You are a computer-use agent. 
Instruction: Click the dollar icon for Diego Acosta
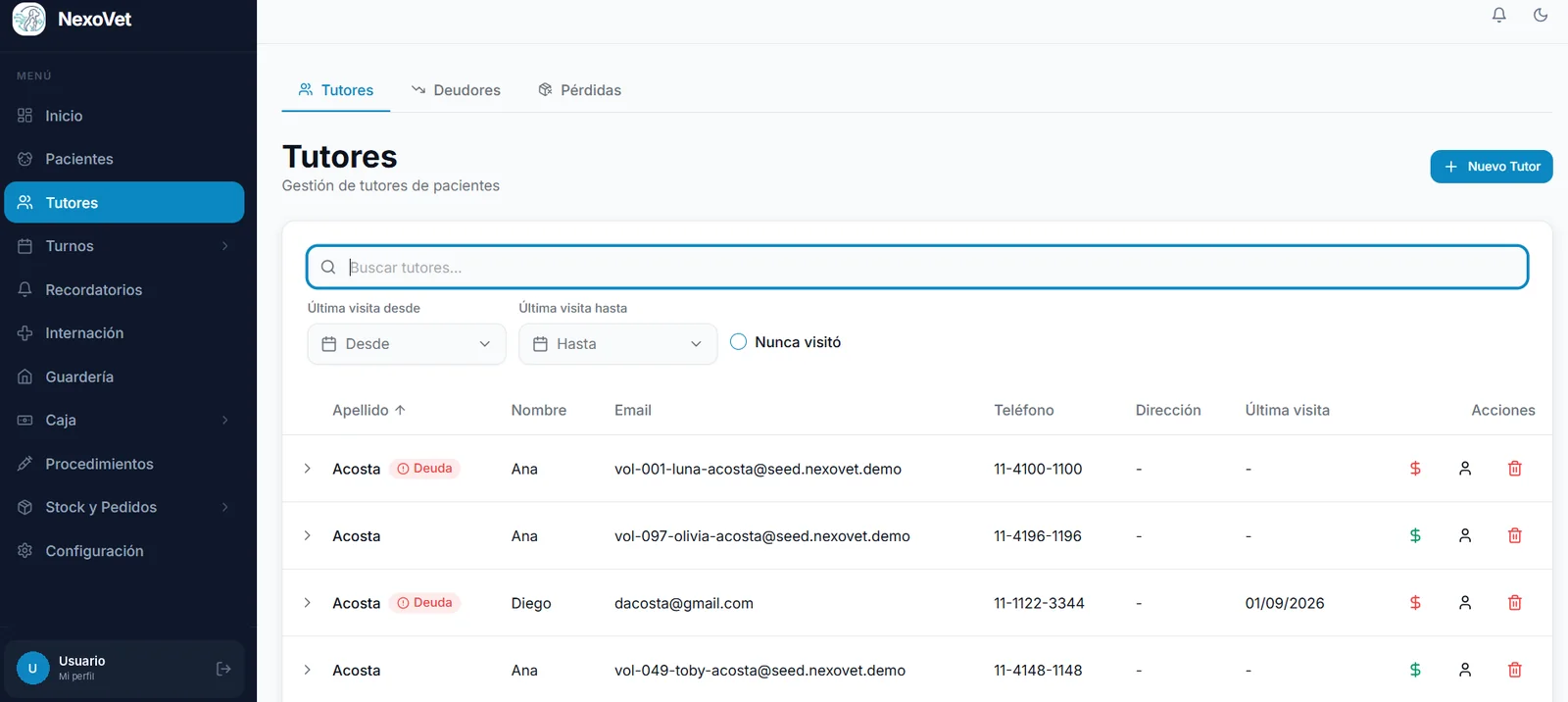pos(1415,603)
